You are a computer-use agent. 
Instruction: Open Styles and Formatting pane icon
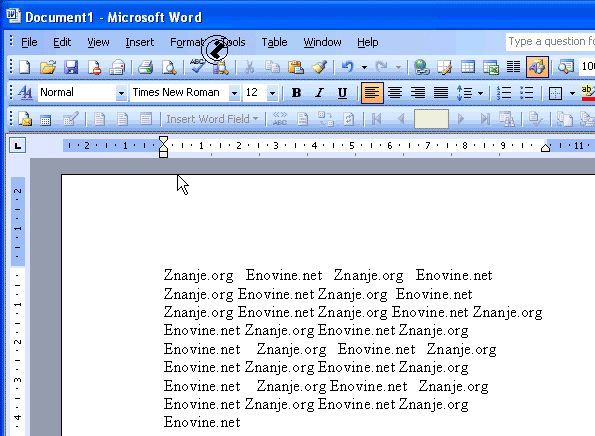25,92
